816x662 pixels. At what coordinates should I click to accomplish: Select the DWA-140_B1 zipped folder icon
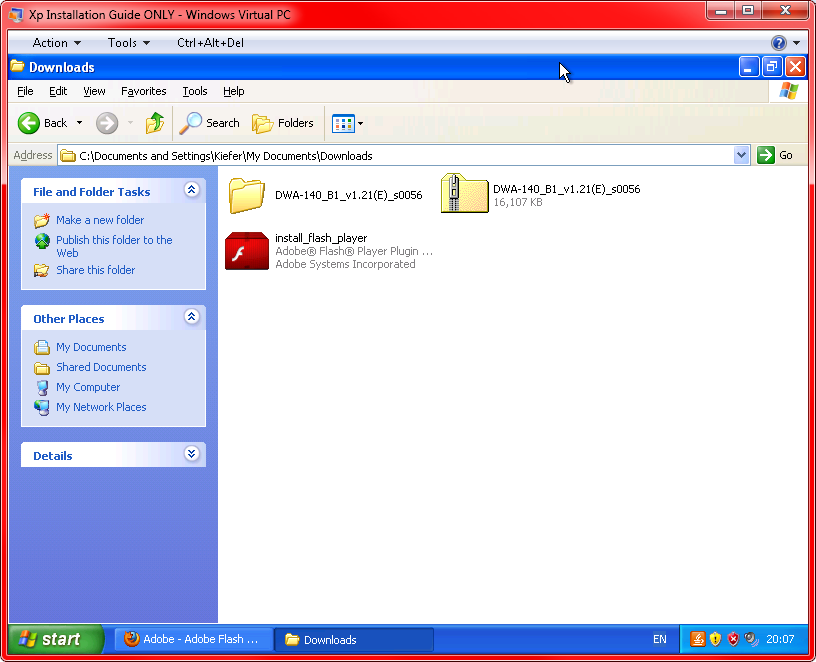click(464, 193)
